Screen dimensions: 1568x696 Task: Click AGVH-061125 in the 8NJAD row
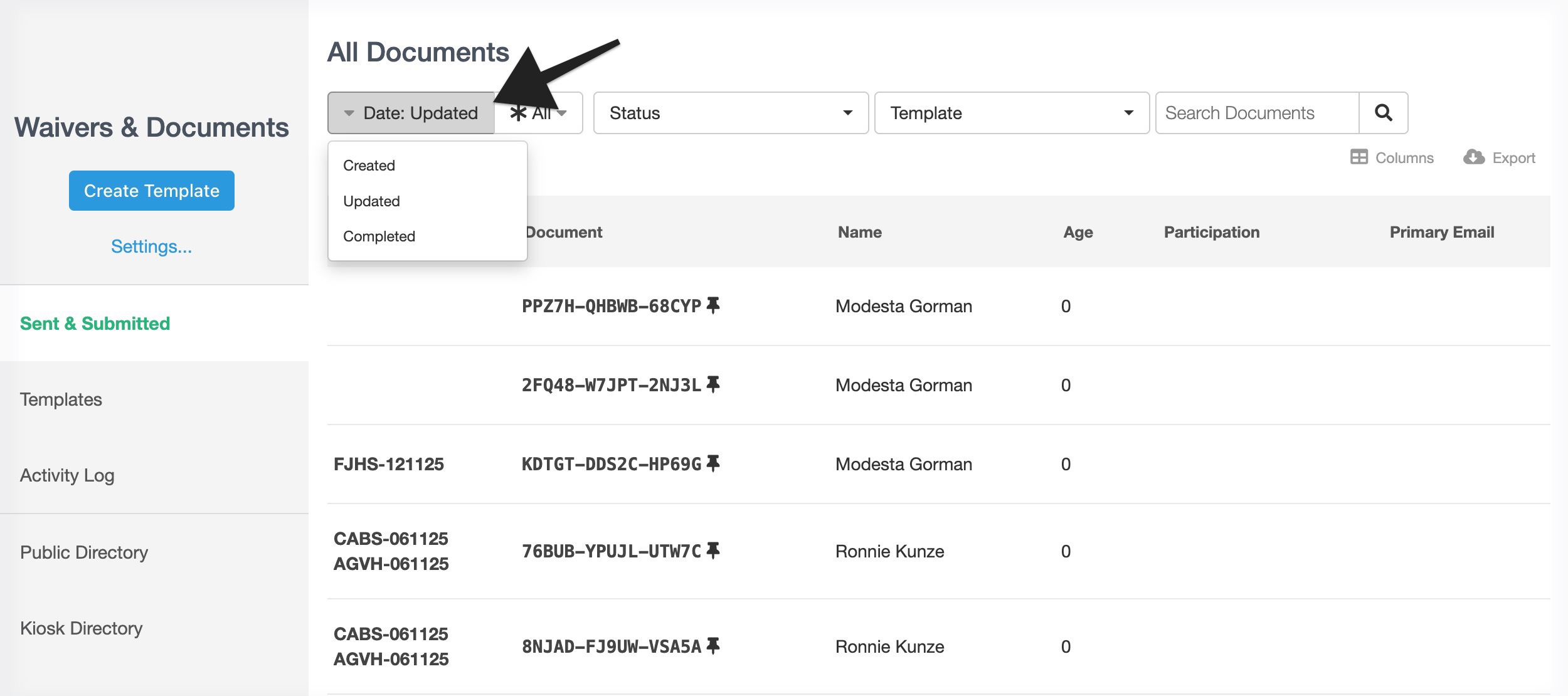[x=391, y=659]
